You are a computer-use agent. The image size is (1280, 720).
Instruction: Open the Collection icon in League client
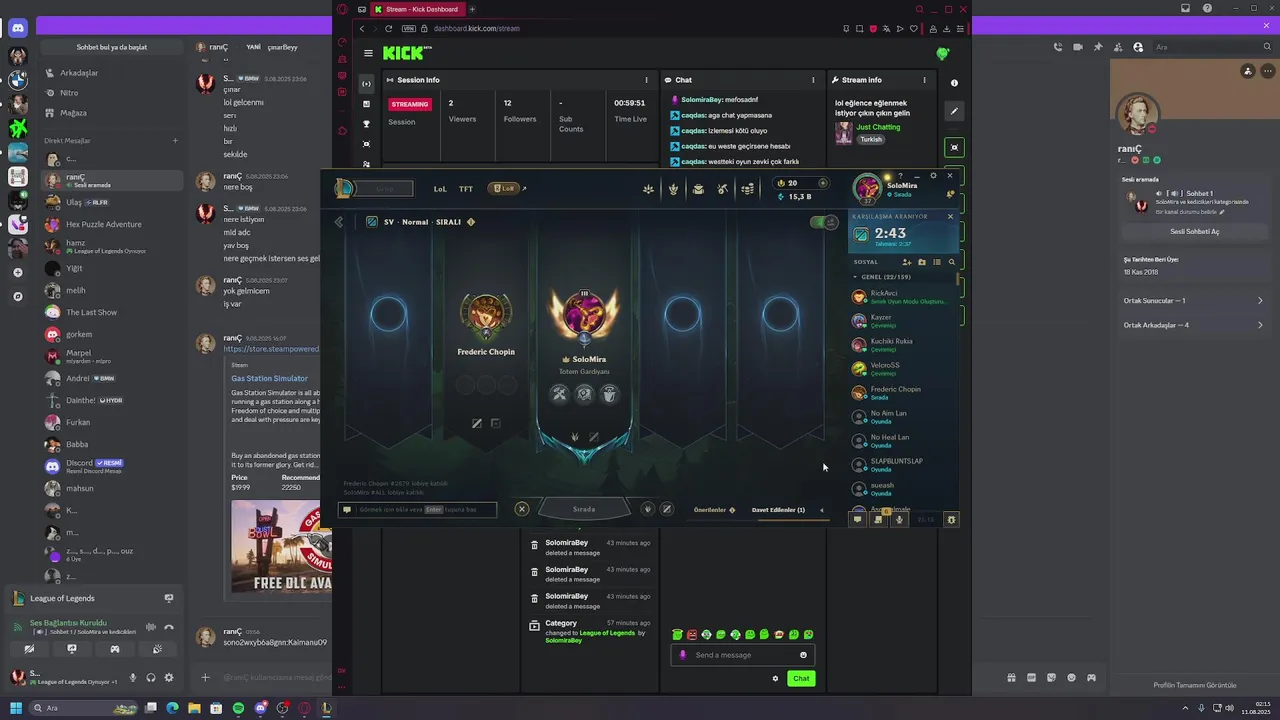[x=698, y=188]
